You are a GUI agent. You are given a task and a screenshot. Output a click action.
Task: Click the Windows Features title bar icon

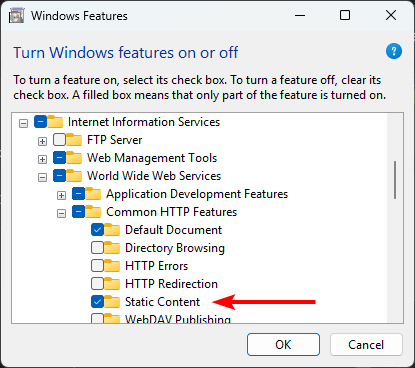point(17,16)
